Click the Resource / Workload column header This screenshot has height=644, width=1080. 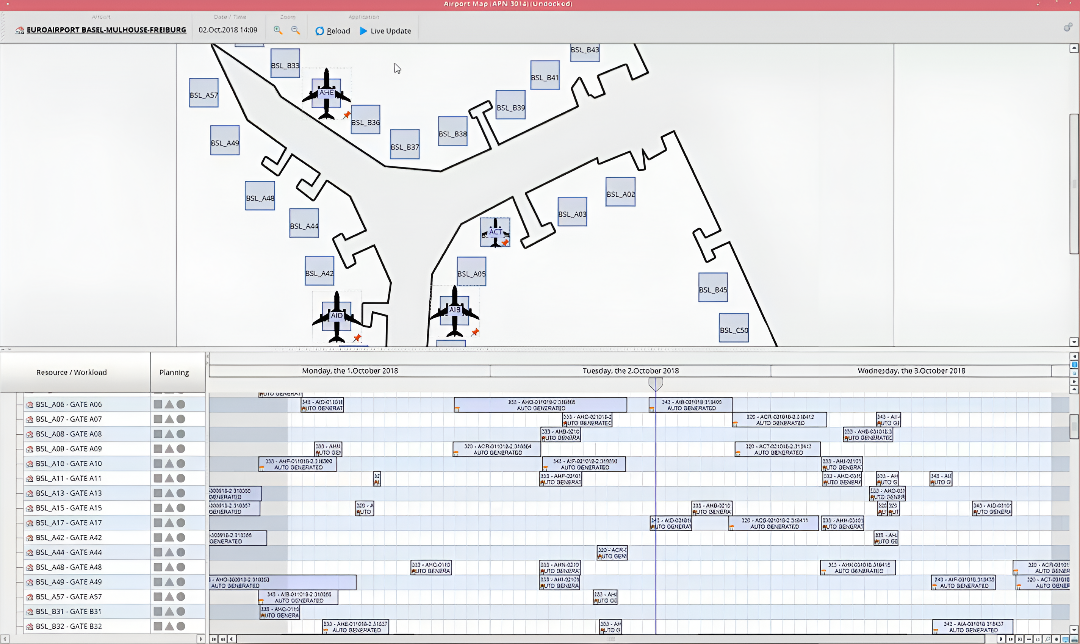click(72, 372)
